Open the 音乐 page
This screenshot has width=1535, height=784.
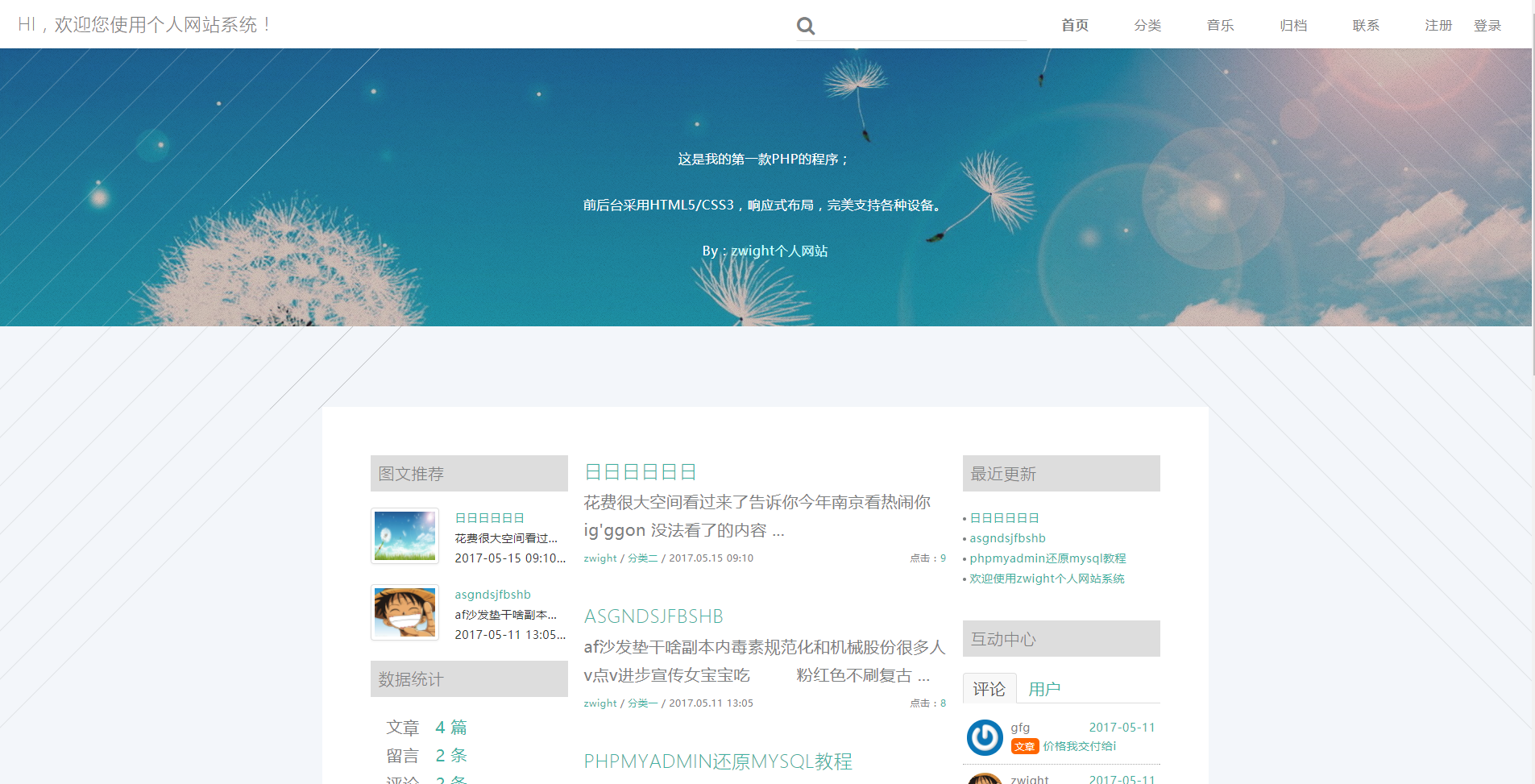1220,26
